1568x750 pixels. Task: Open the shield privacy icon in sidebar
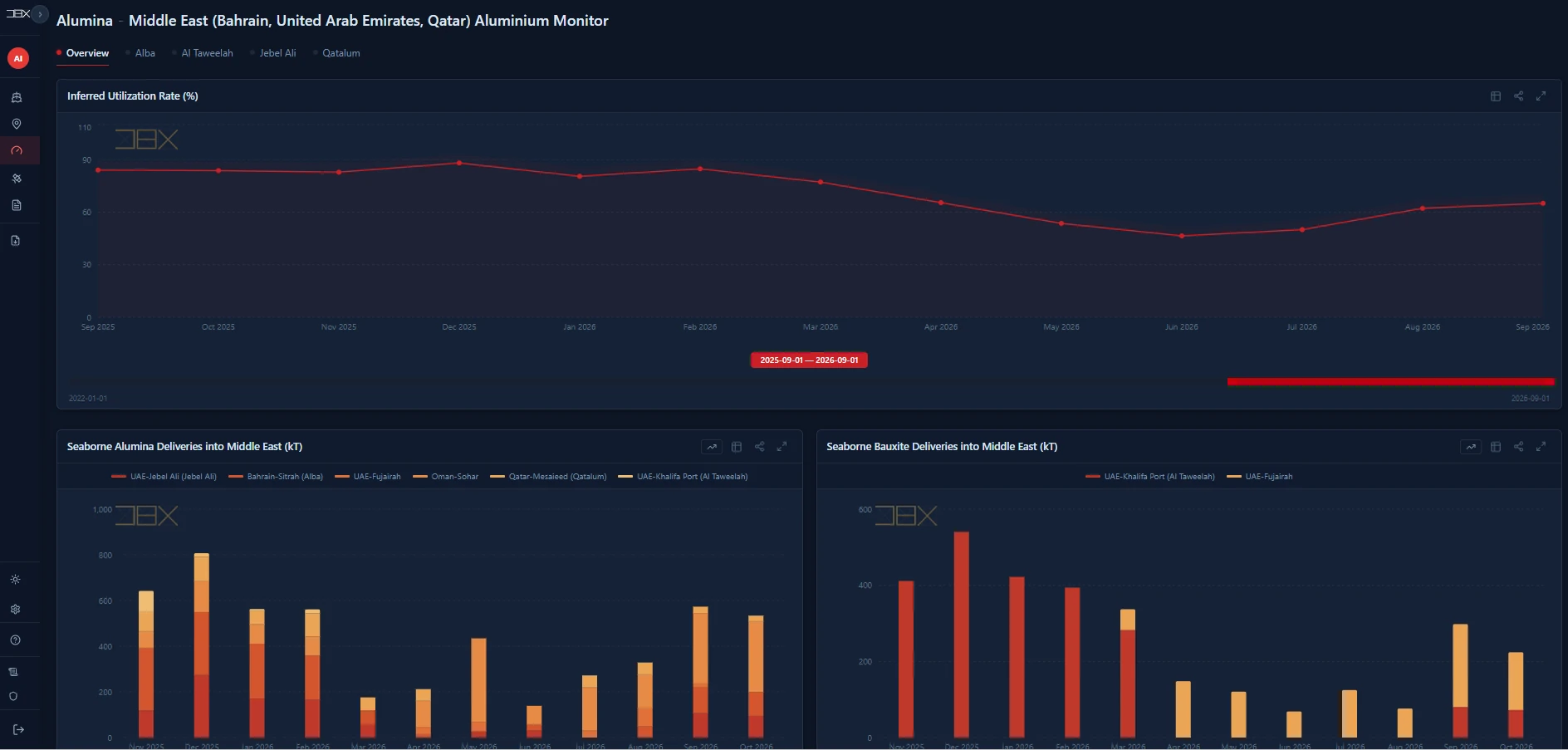[13, 697]
